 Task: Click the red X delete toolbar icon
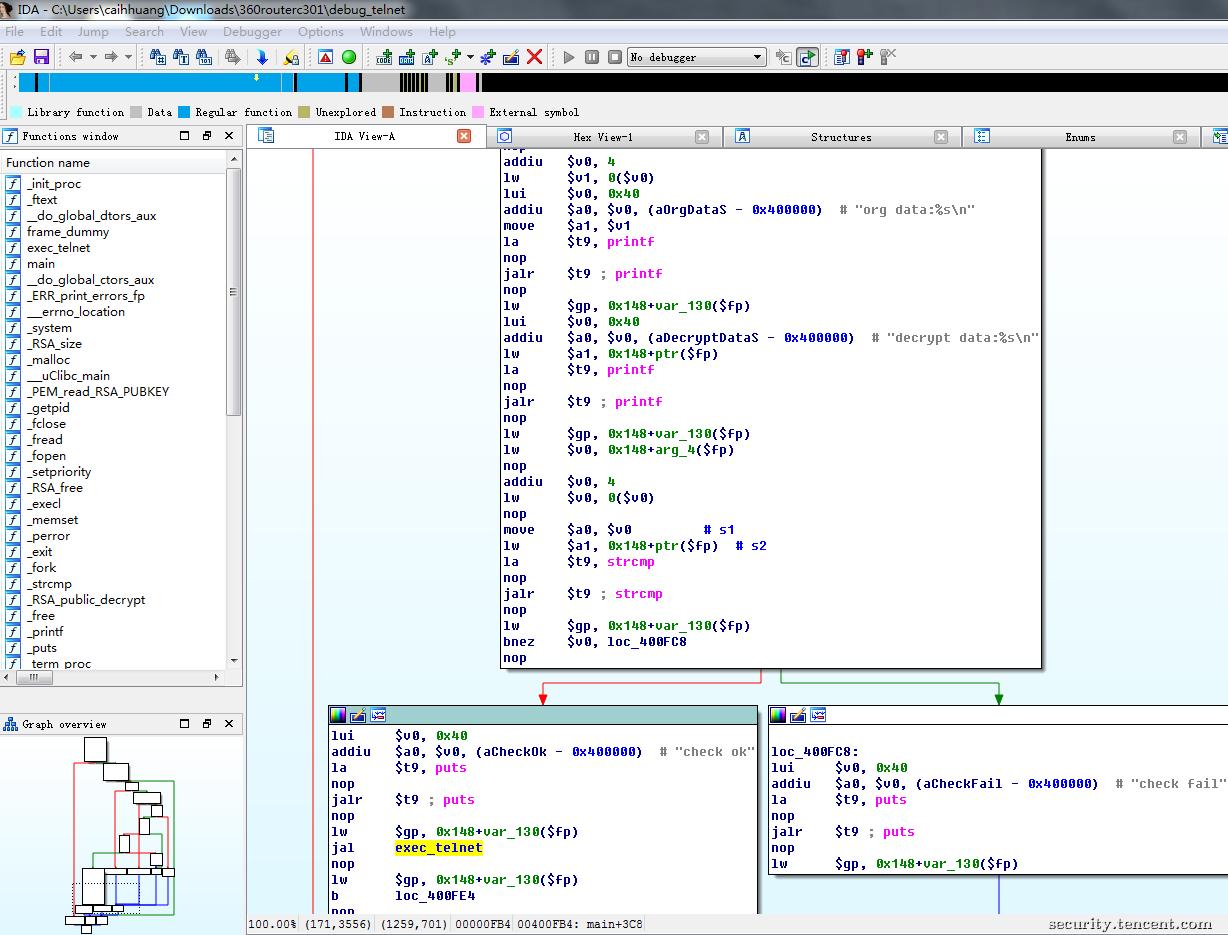point(535,57)
